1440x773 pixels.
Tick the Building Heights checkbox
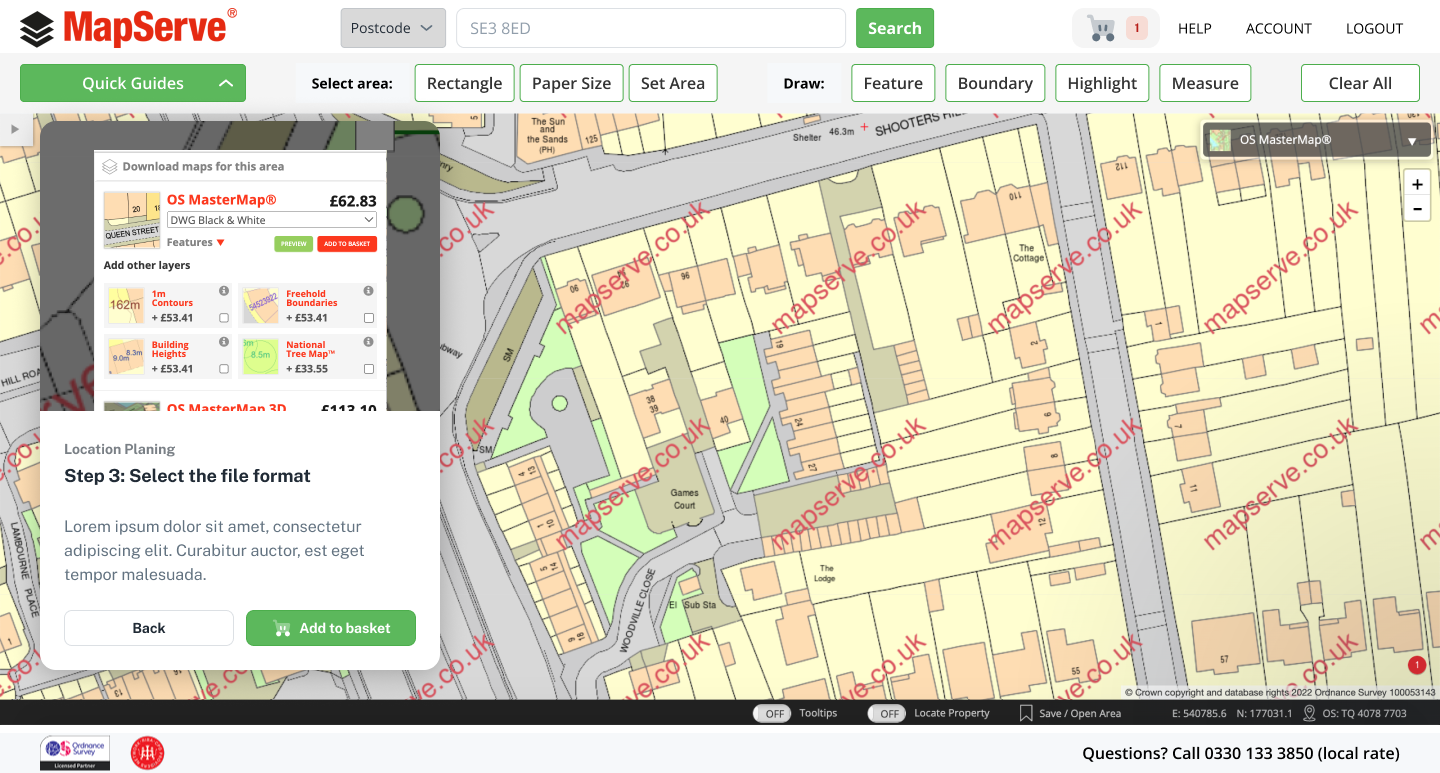[224, 369]
